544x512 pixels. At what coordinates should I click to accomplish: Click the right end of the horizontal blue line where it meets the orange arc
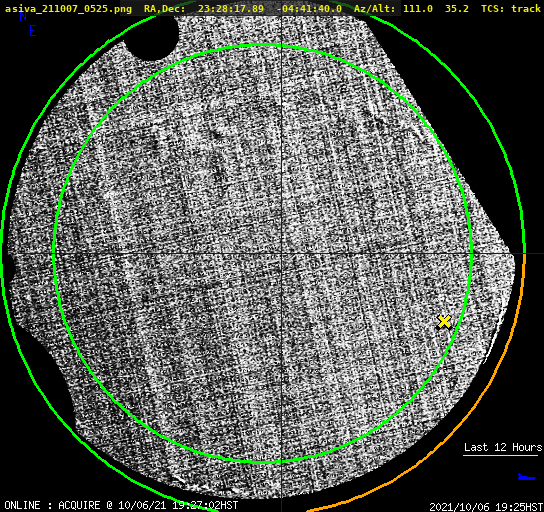tap(525, 254)
